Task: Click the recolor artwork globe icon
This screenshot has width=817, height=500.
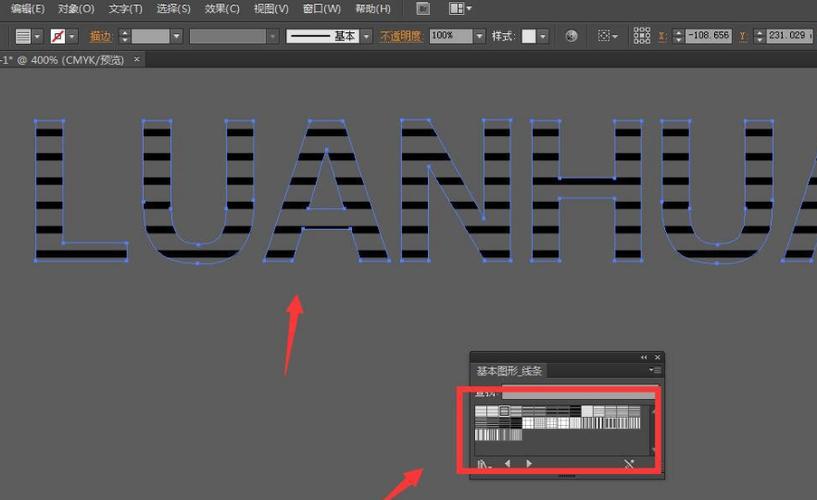Action: 571,36
